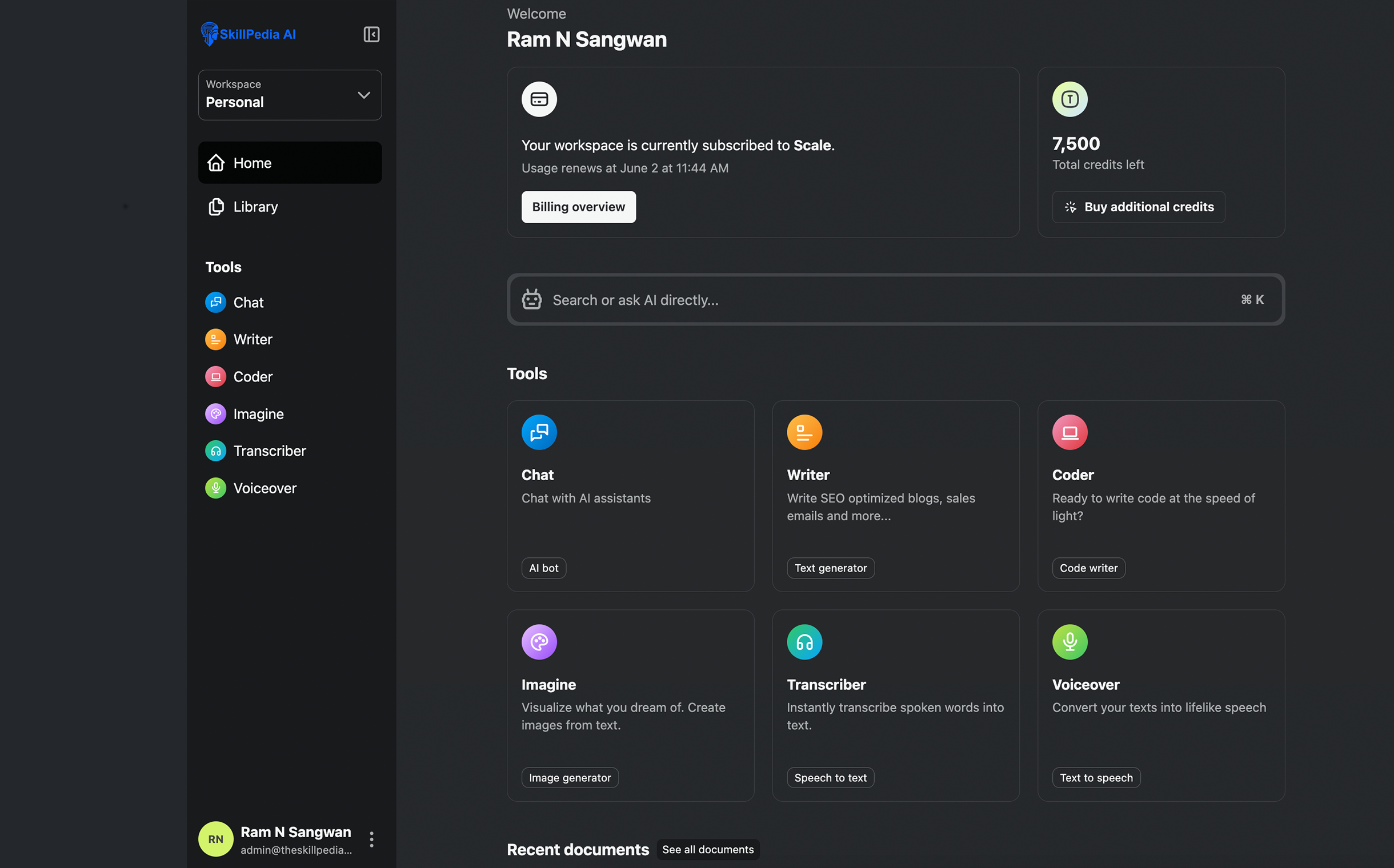Open Transcriber tool in sidebar
Viewport: 1394px width, 868px height.
[x=255, y=451]
